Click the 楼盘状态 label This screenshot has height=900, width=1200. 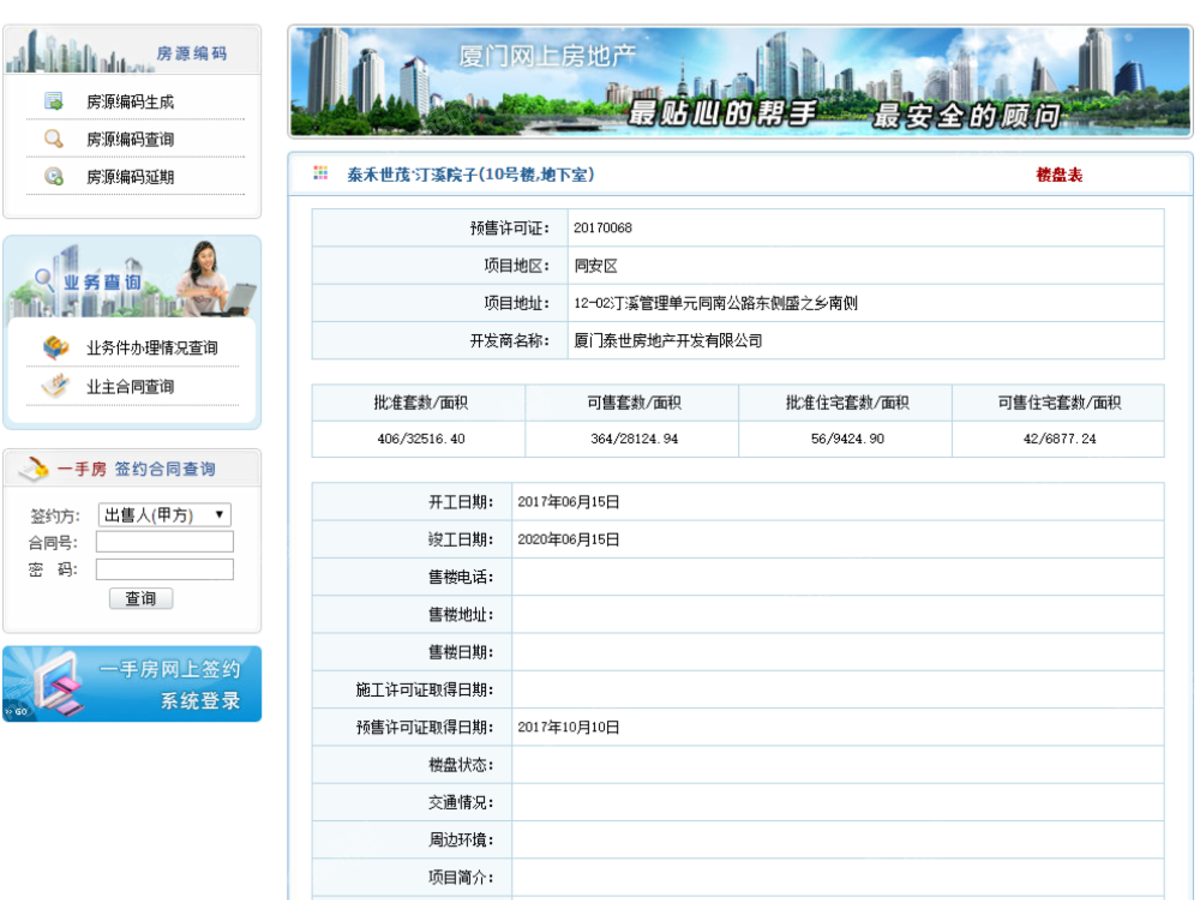click(461, 765)
